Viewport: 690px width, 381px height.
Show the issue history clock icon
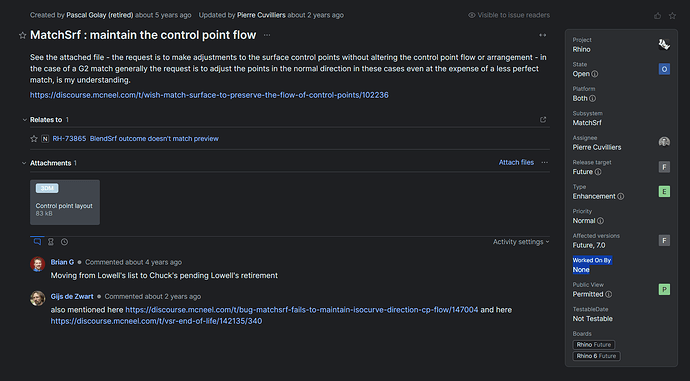tap(64, 242)
